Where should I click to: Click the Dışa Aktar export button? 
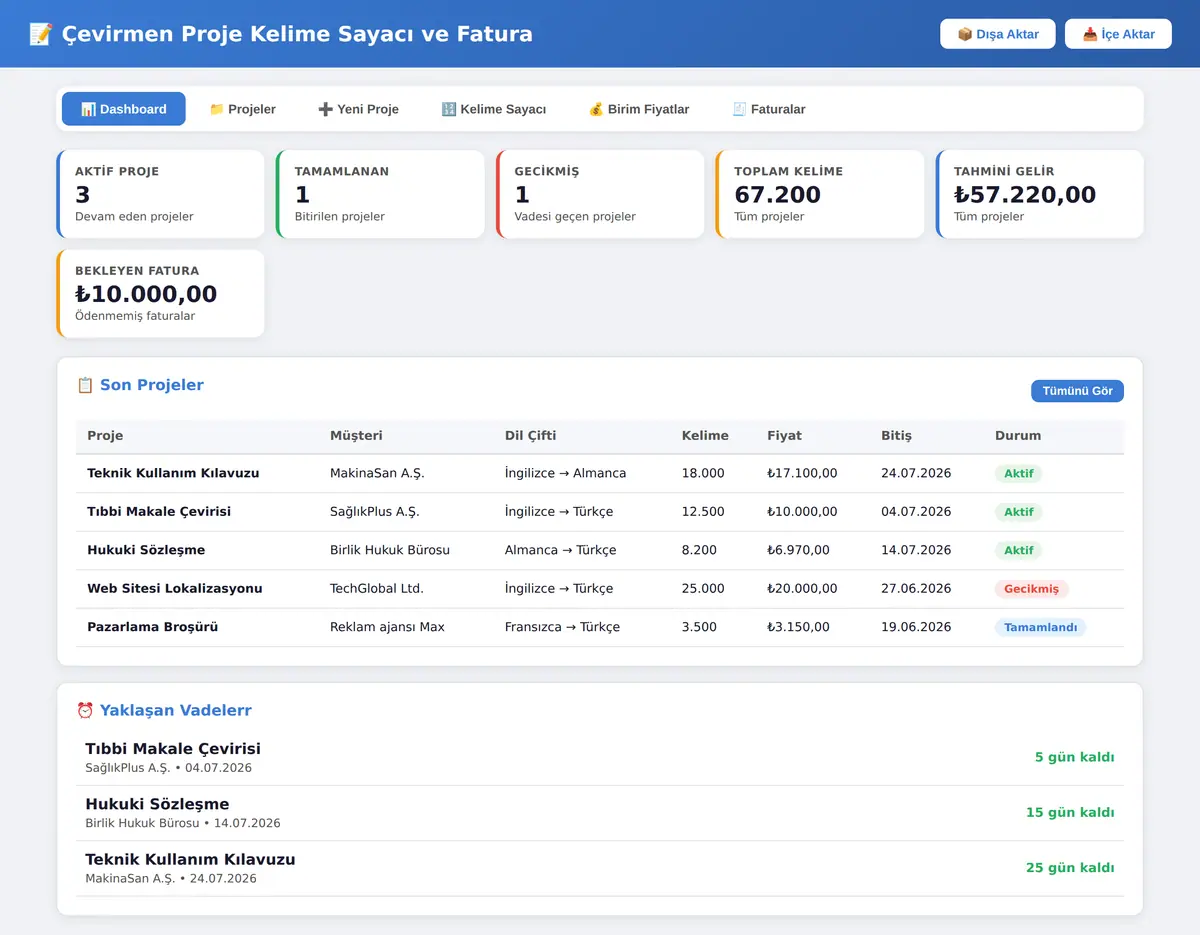[998, 34]
